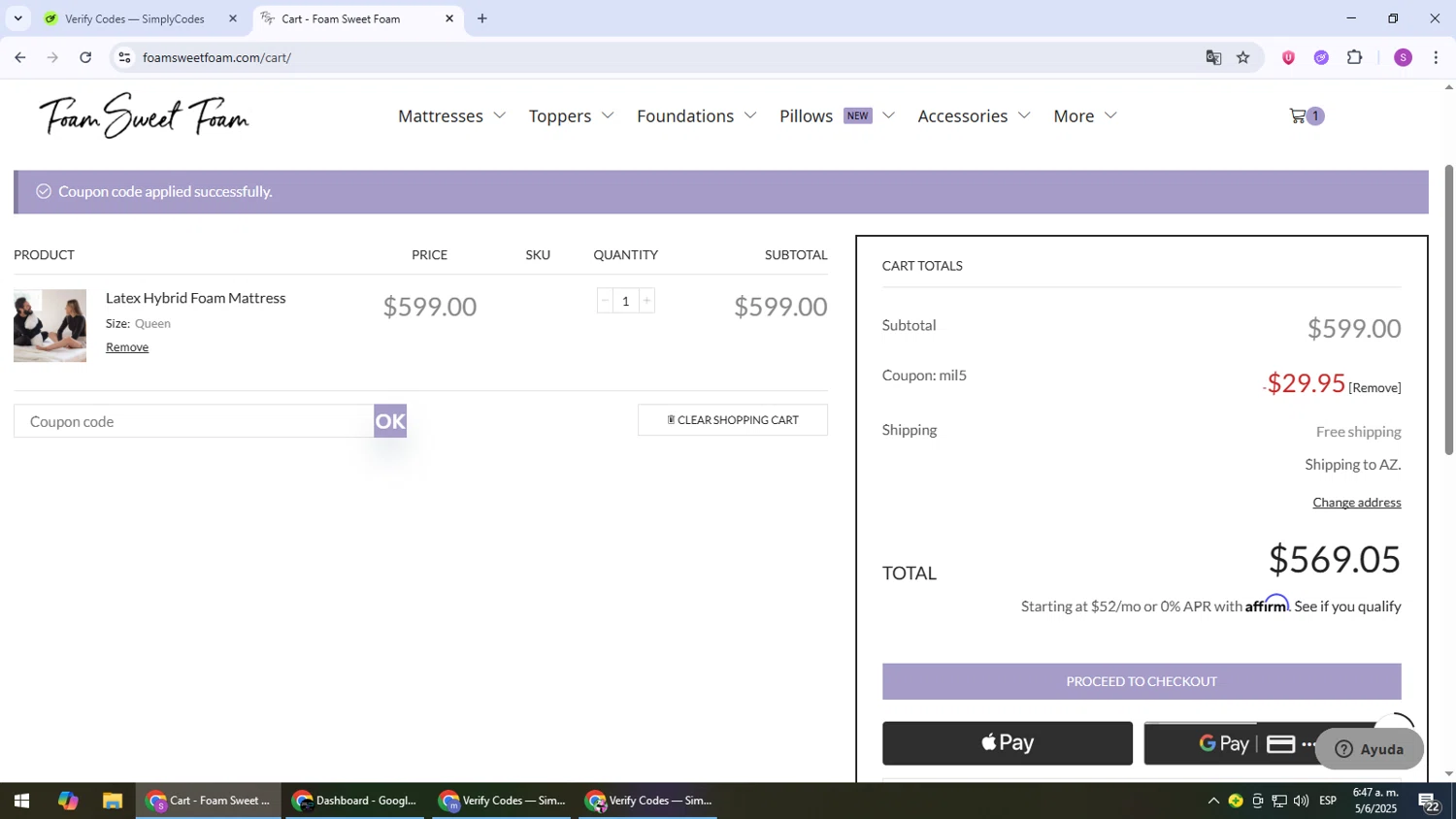1456x819 pixels.
Task: Remove the mil5 coupon
Action: click(1374, 388)
